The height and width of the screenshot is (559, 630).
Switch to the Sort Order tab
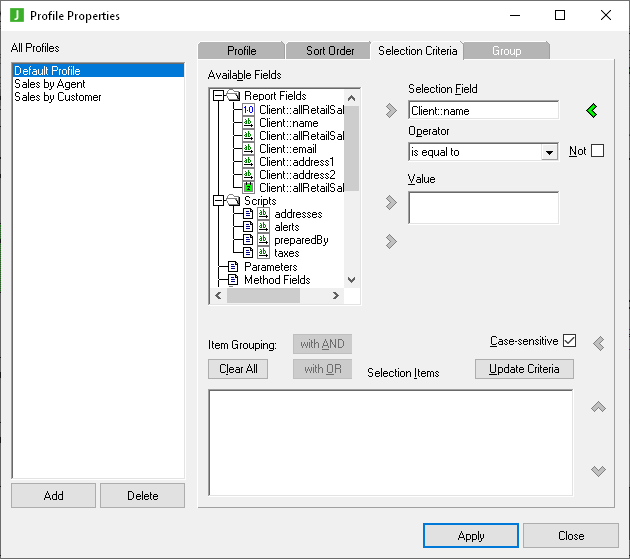click(x=329, y=51)
